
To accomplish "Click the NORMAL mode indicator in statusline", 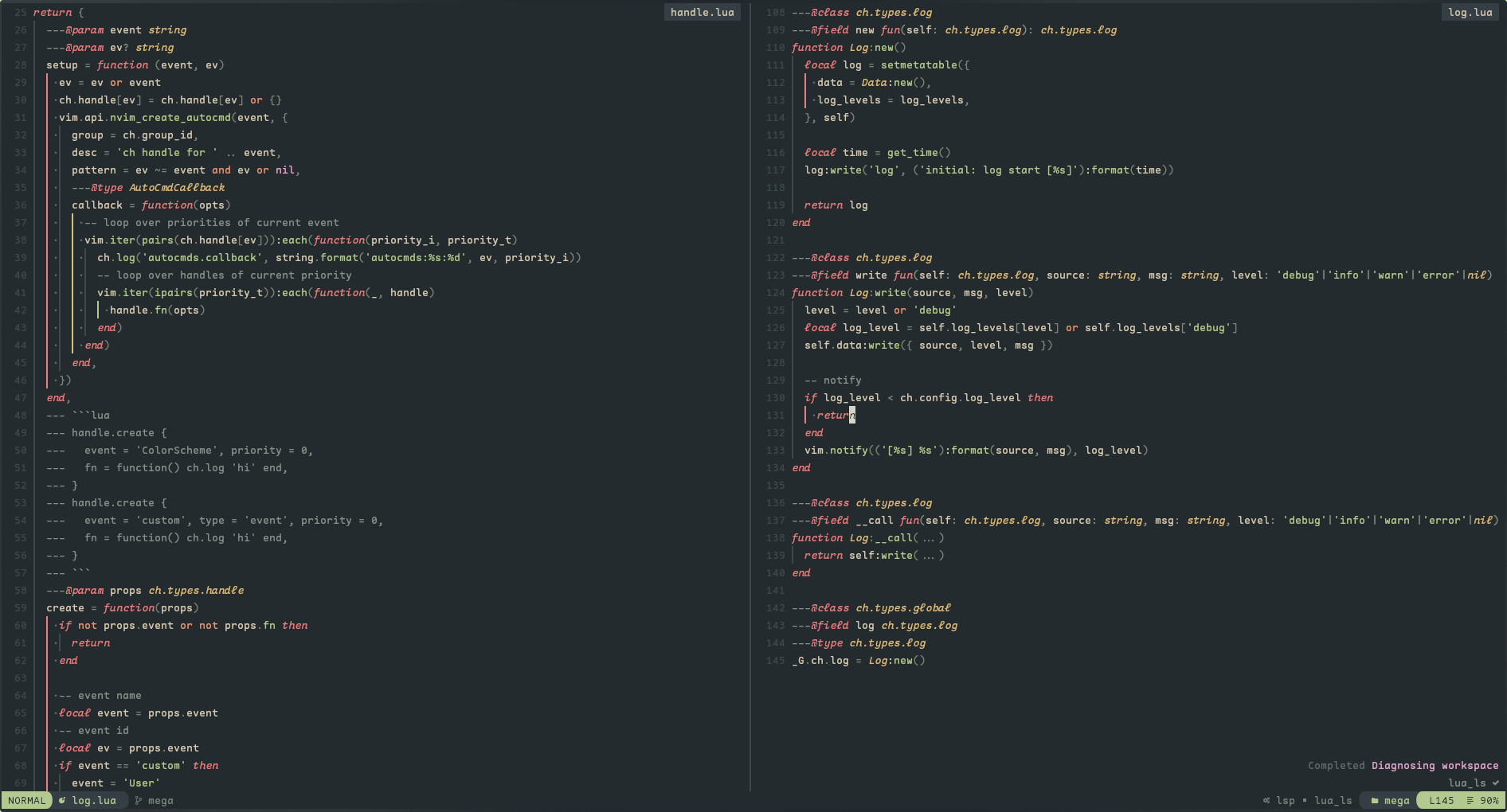I will point(27,800).
